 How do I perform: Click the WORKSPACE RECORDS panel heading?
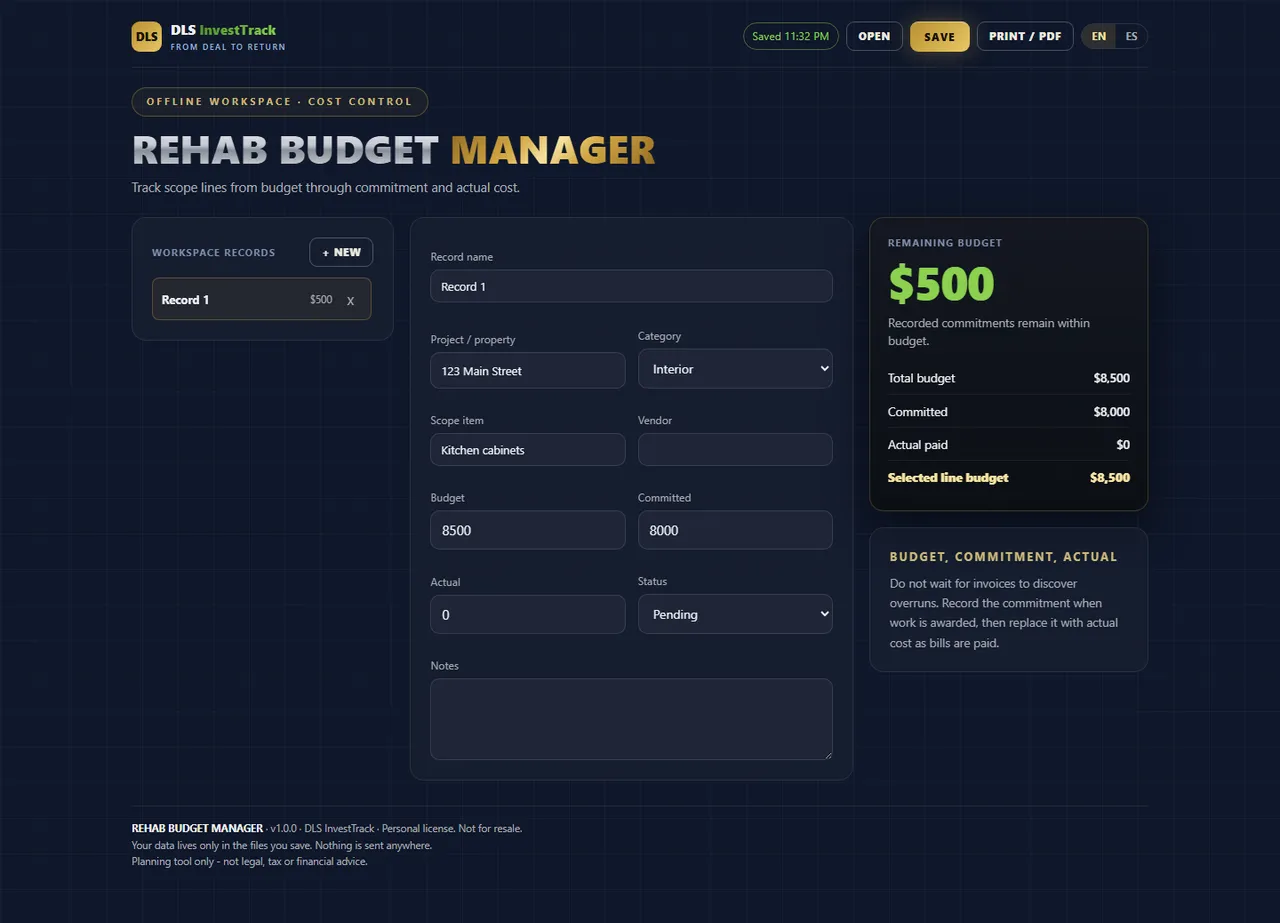(x=213, y=253)
